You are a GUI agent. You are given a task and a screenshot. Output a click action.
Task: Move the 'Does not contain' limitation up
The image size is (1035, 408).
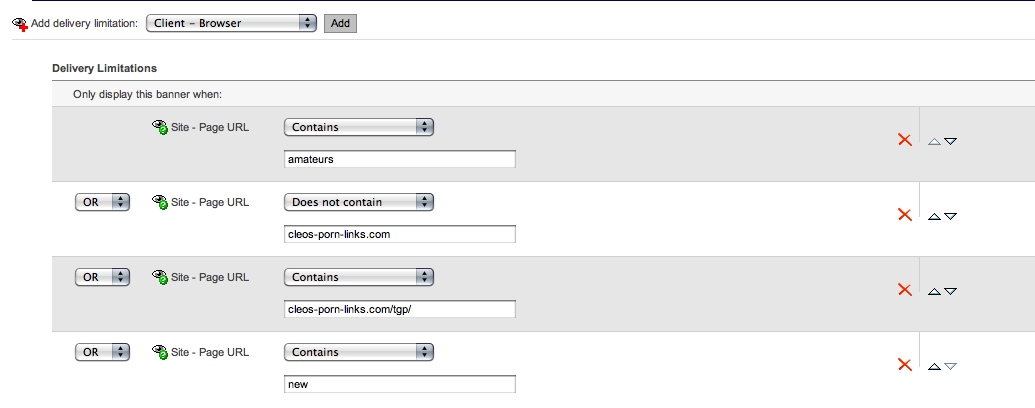[934, 216]
